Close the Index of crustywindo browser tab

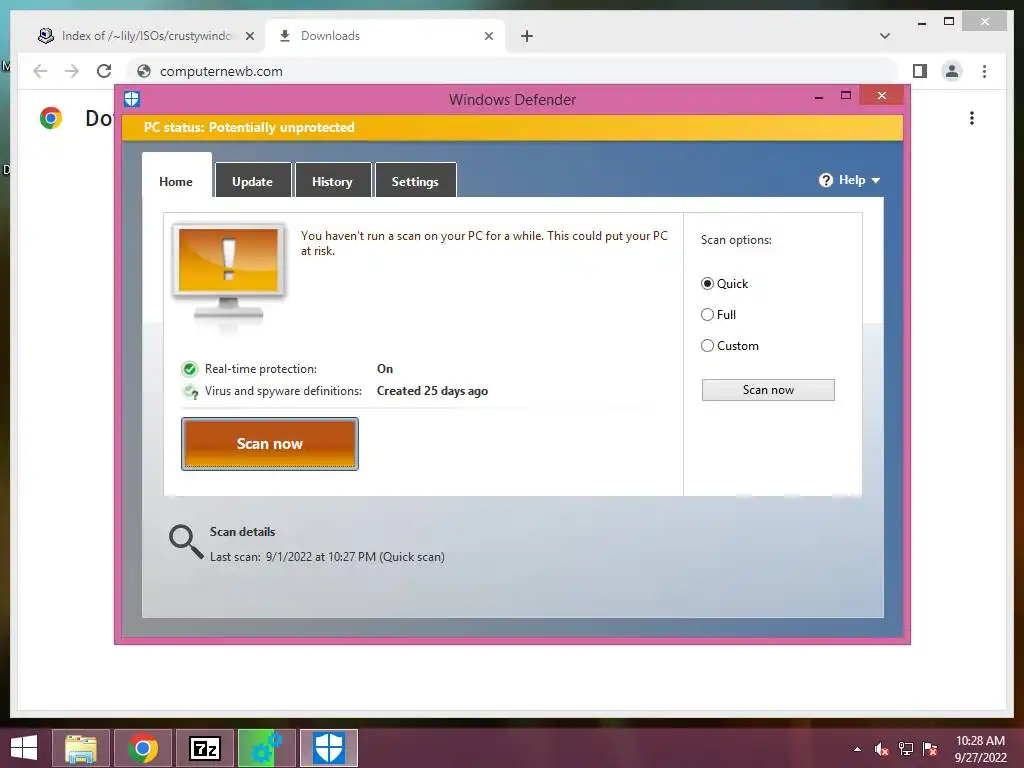[x=249, y=37]
